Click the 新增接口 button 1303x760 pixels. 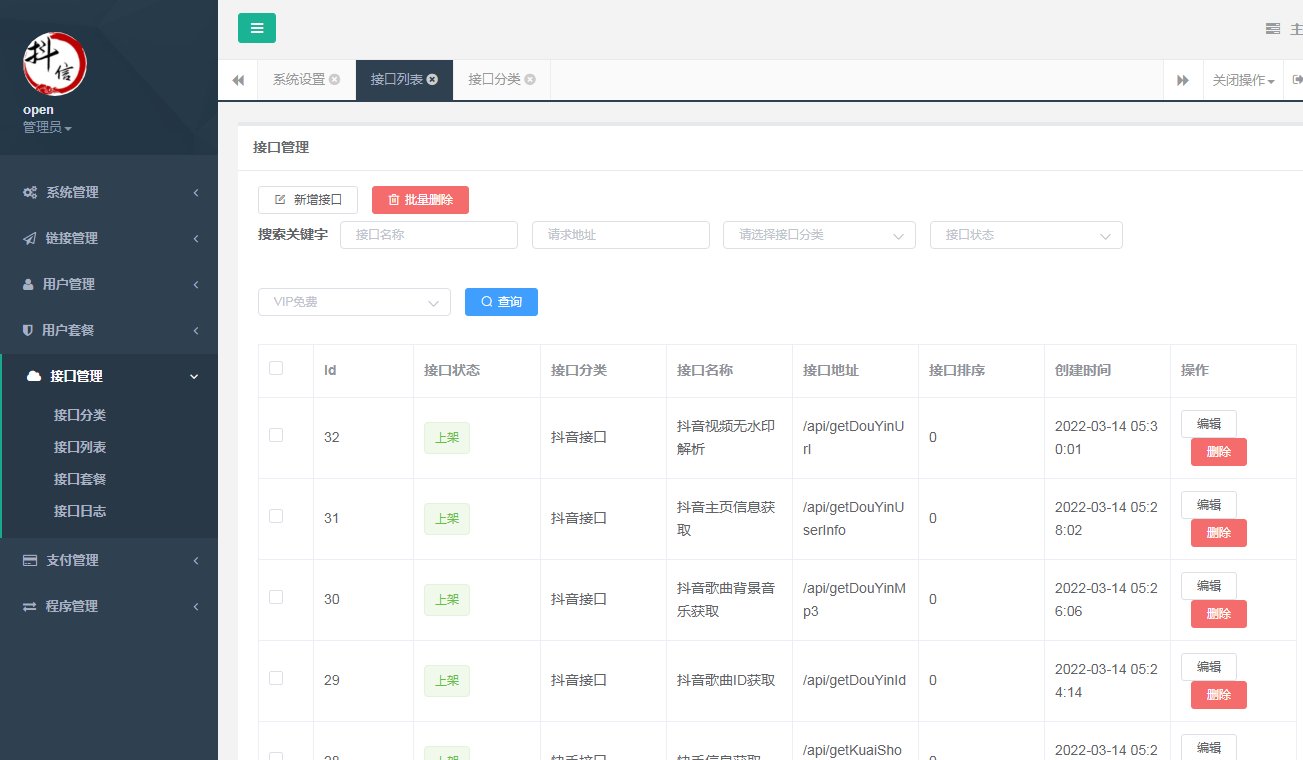(x=308, y=200)
